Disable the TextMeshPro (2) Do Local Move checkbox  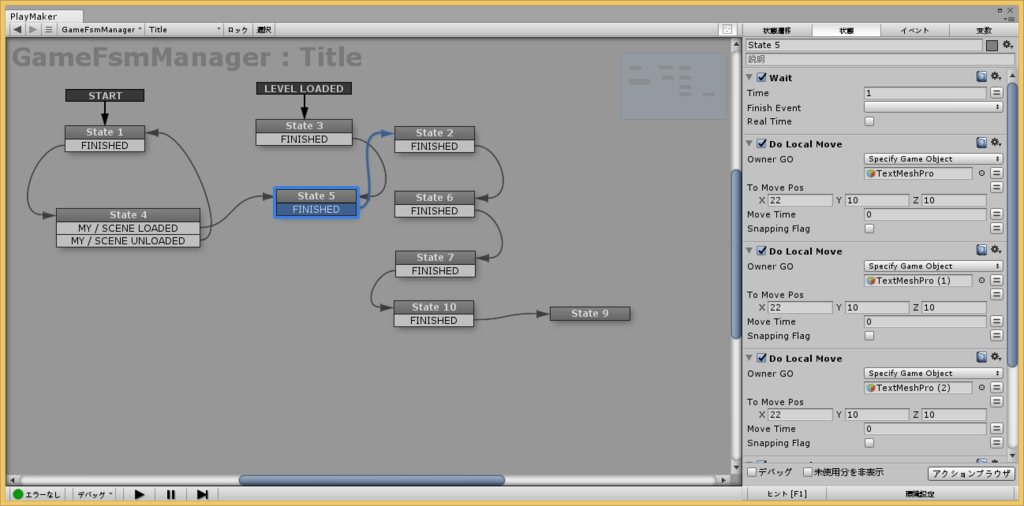coord(761,358)
